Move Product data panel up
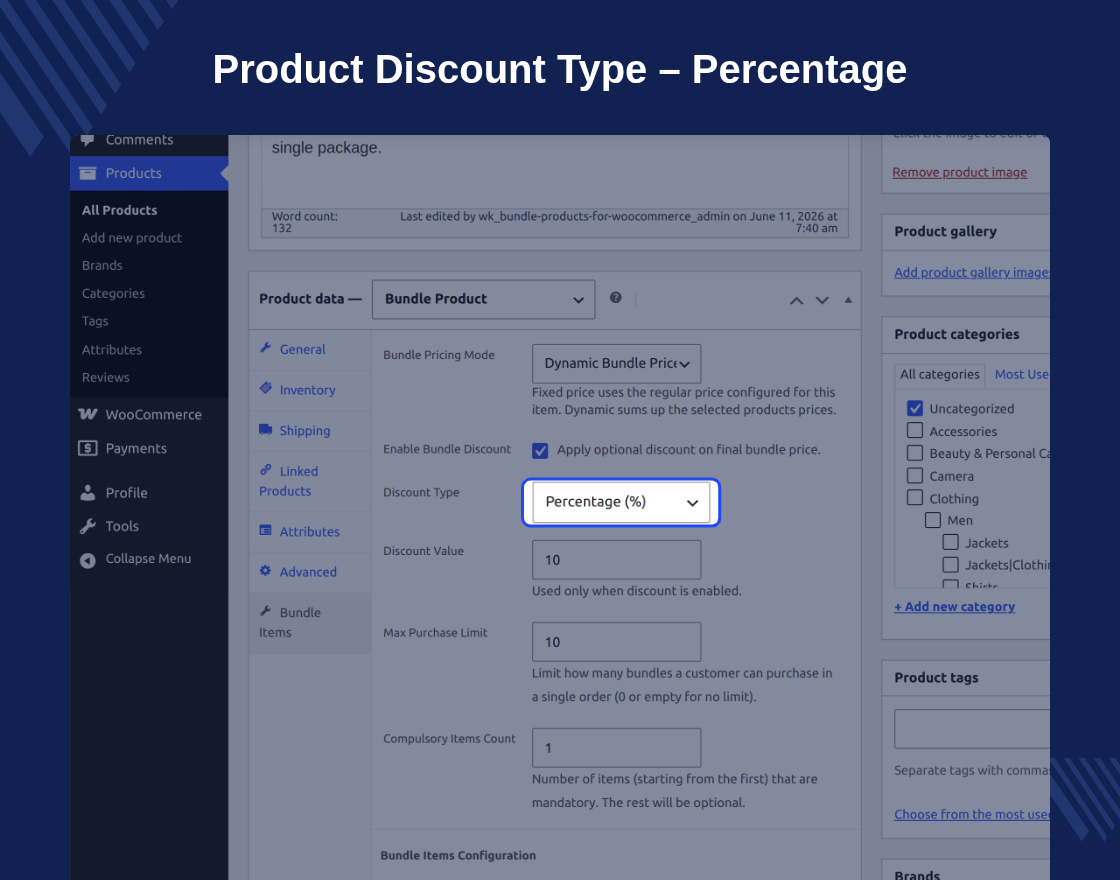 click(x=796, y=301)
